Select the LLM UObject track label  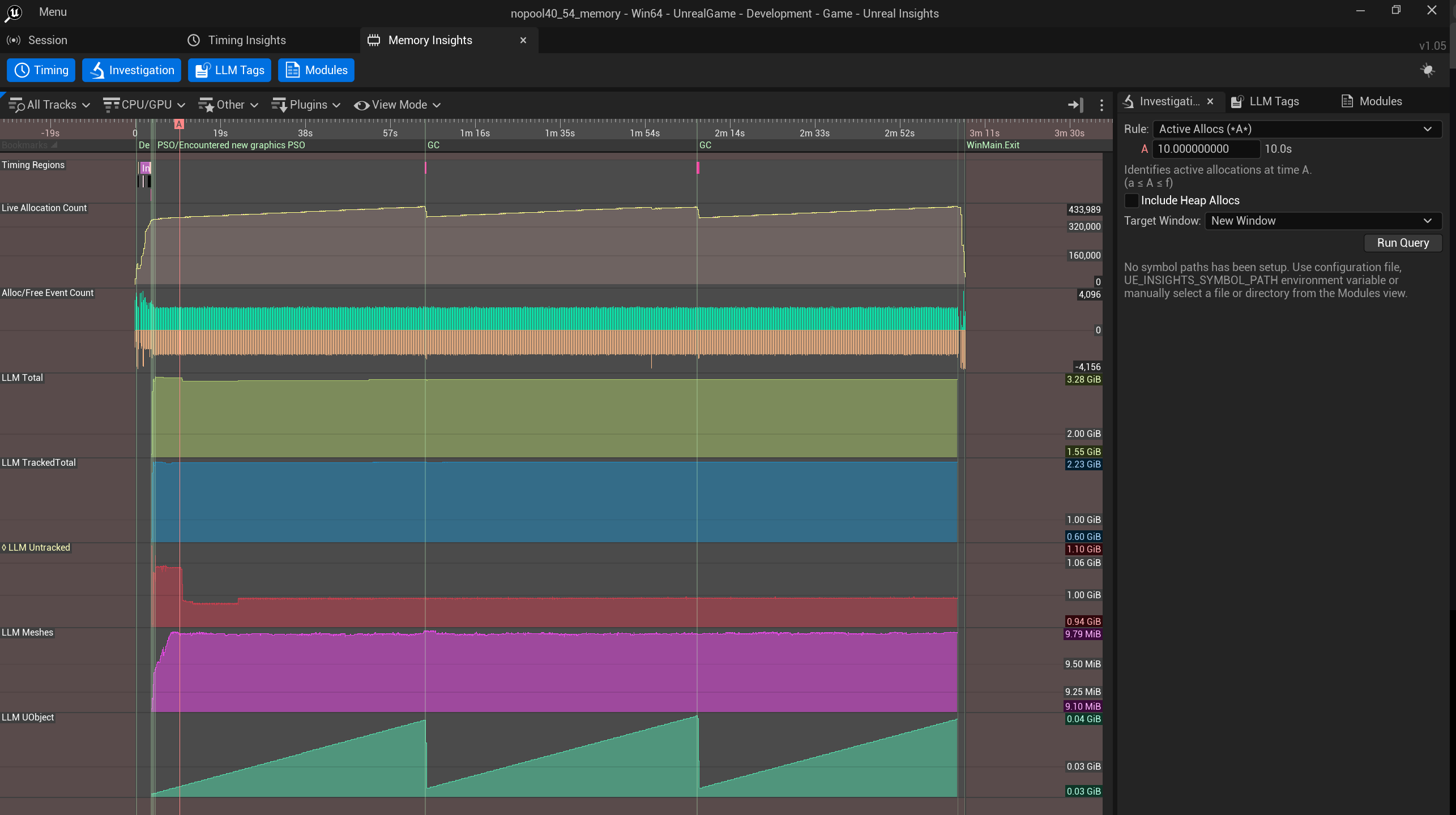28,717
